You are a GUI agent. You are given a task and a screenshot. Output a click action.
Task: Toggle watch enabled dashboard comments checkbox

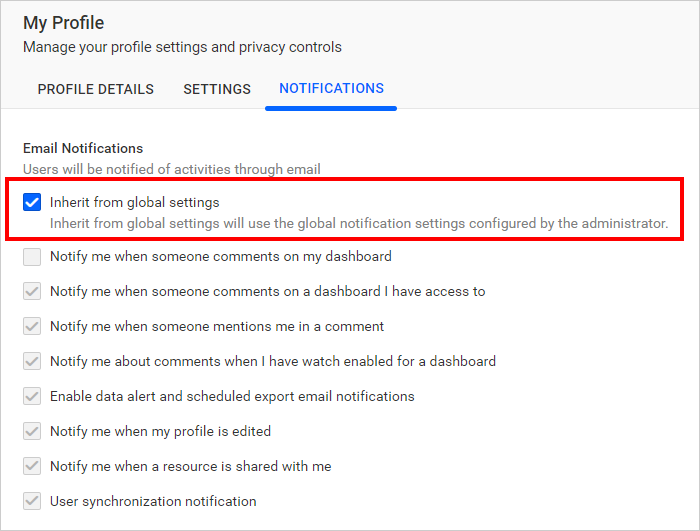(32, 361)
